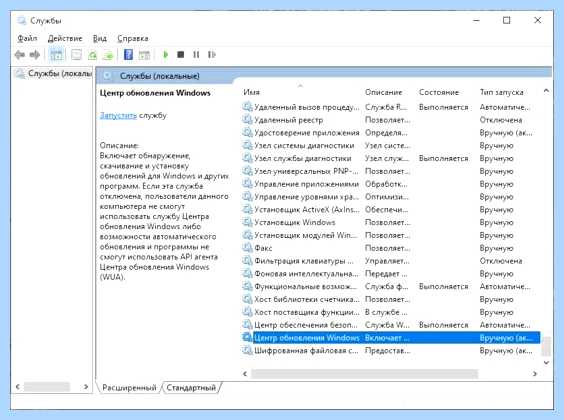Click the list vertical scroll down arrow

pos(546,362)
